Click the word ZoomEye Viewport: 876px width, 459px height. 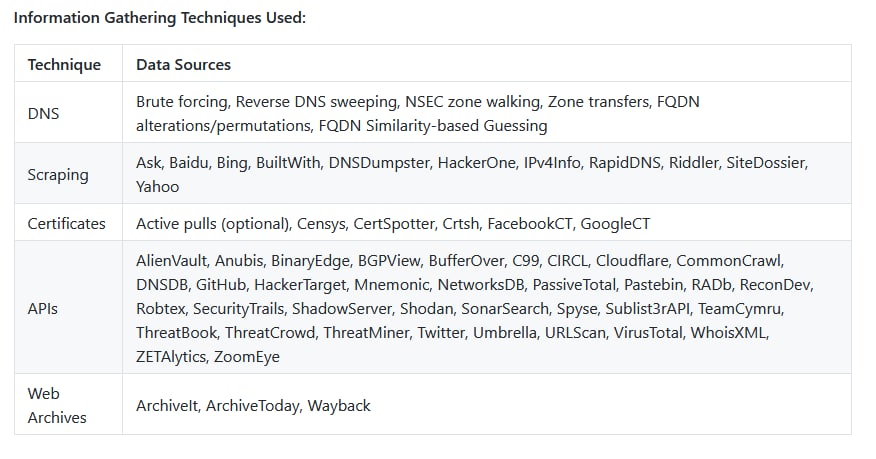coord(247,357)
